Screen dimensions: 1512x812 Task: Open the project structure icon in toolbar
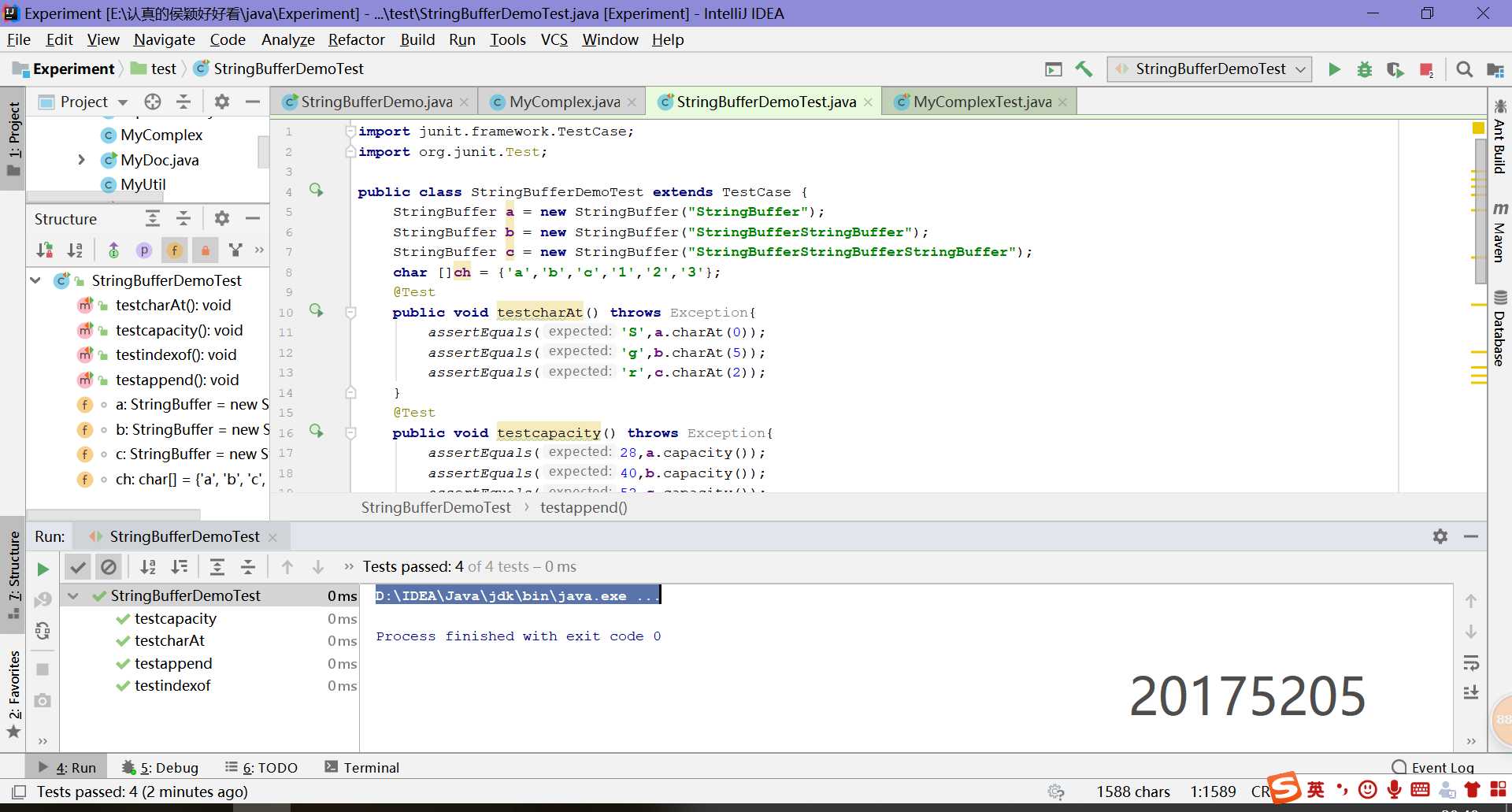click(1495, 69)
